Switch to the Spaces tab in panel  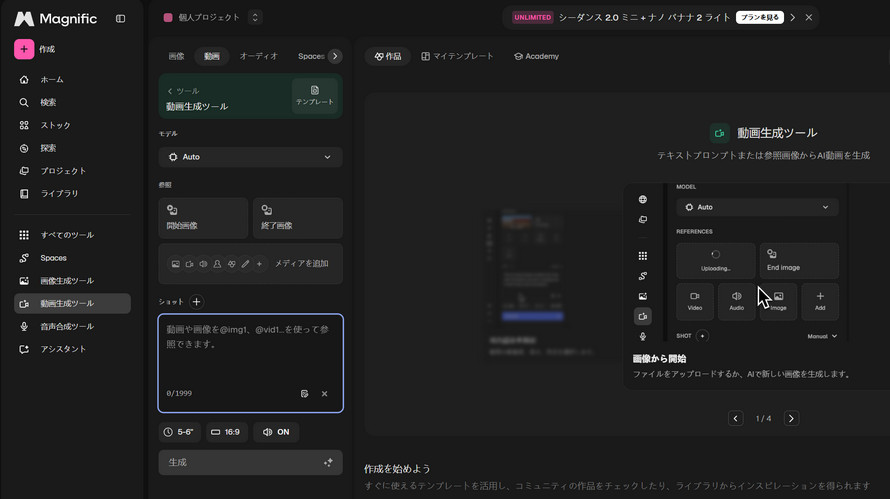(x=311, y=56)
